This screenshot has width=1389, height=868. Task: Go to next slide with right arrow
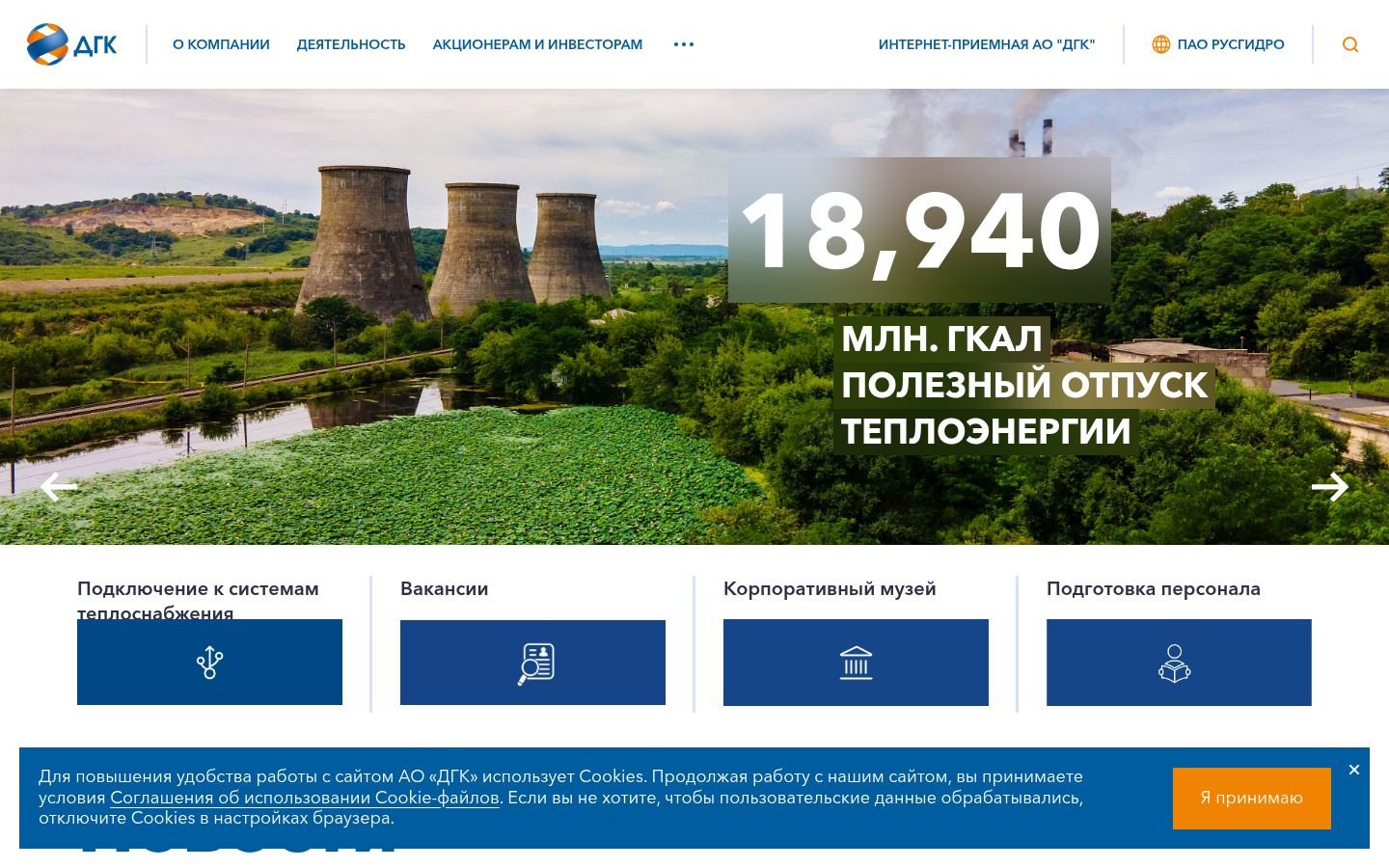pos(1330,487)
